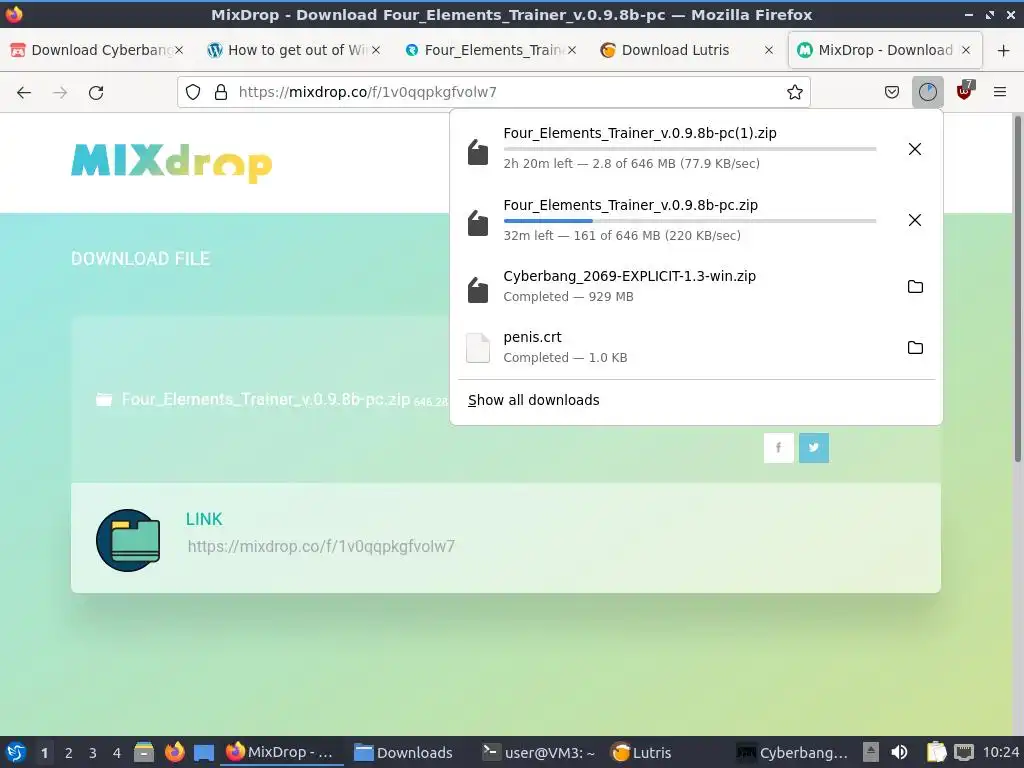
Task: Click the teal folder link icon
Action: 128,540
